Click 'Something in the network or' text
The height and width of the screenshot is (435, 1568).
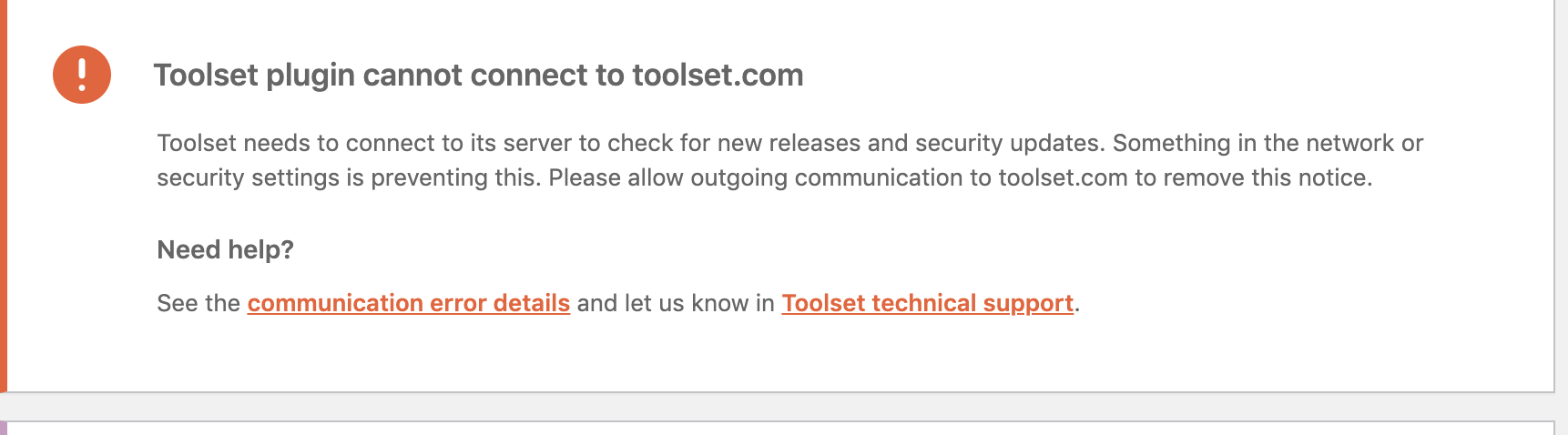pyautogui.click(x=1268, y=143)
